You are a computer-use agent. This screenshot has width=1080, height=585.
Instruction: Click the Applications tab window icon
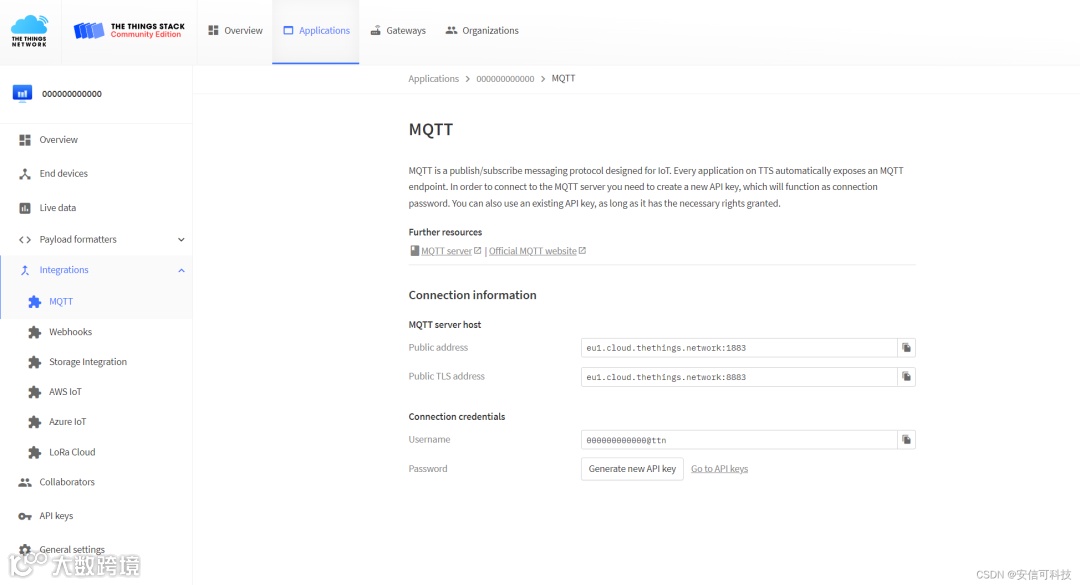click(288, 30)
